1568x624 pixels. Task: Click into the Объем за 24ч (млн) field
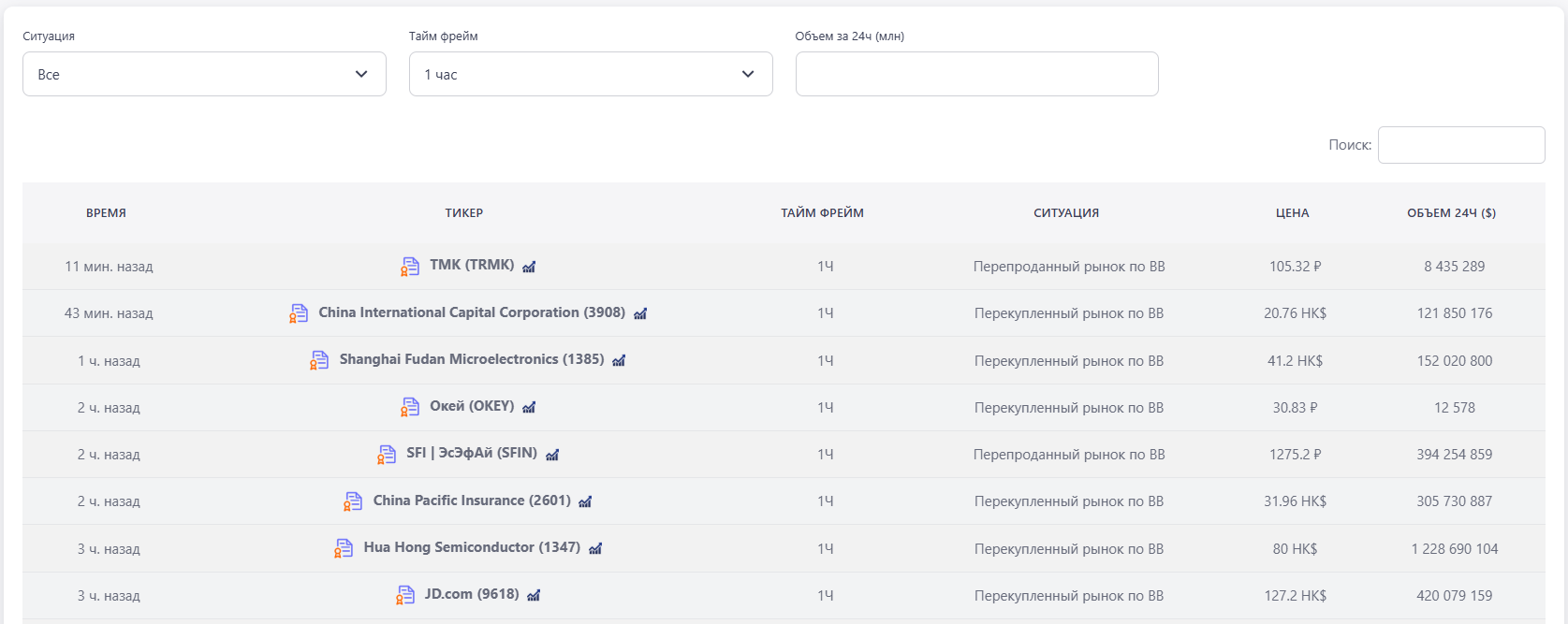click(976, 74)
